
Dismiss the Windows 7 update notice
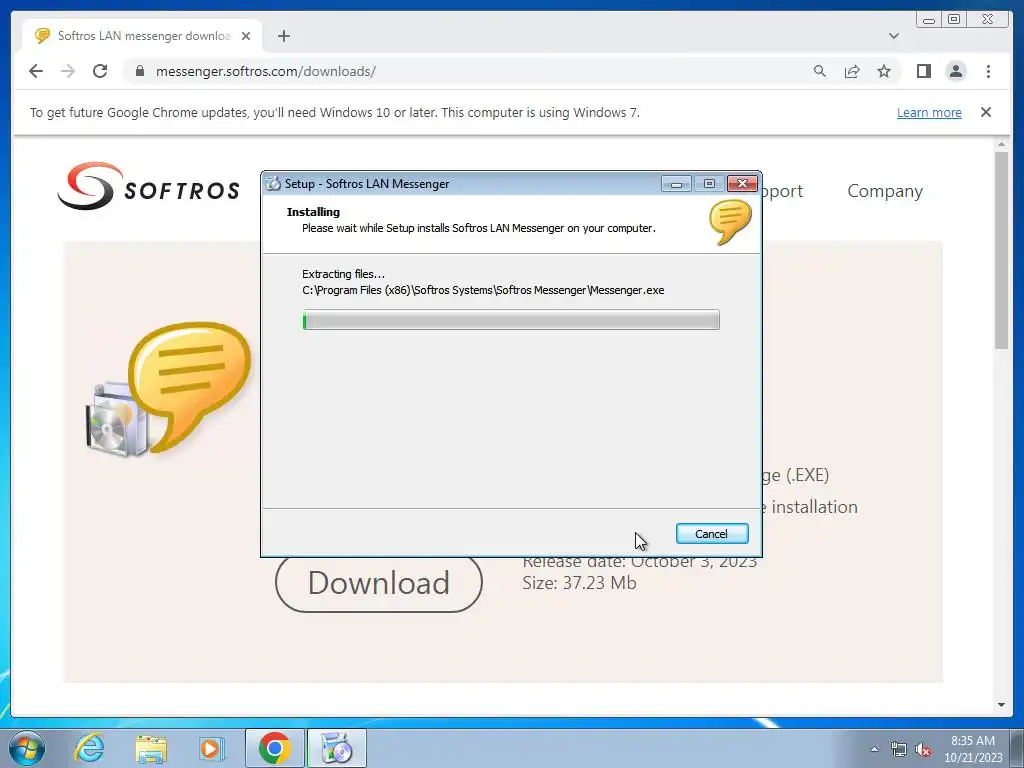point(986,112)
